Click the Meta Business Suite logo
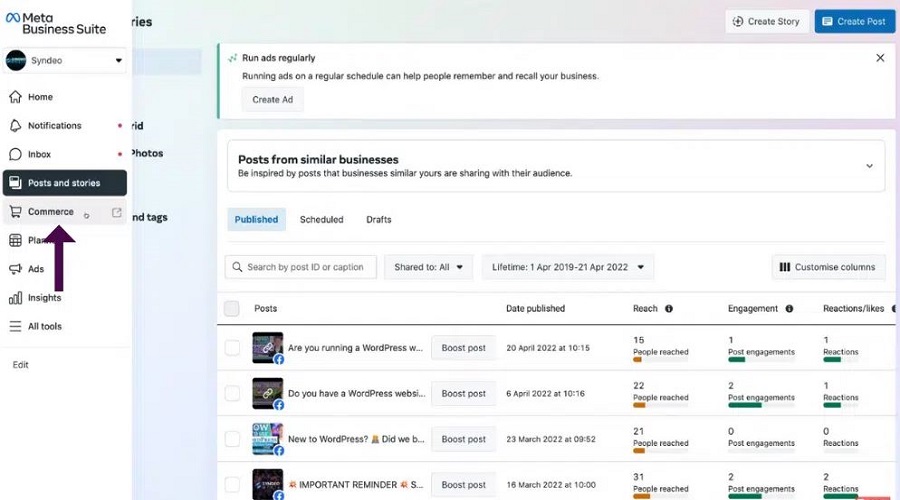Image resolution: width=900 pixels, height=500 pixels. [56, 24]
